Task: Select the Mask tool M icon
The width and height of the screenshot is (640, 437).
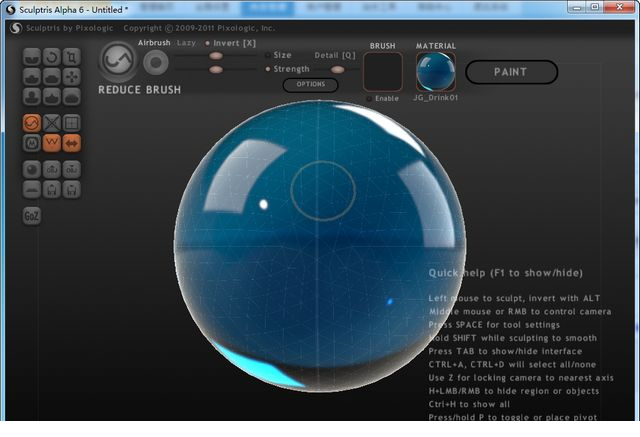Action: 32,143
